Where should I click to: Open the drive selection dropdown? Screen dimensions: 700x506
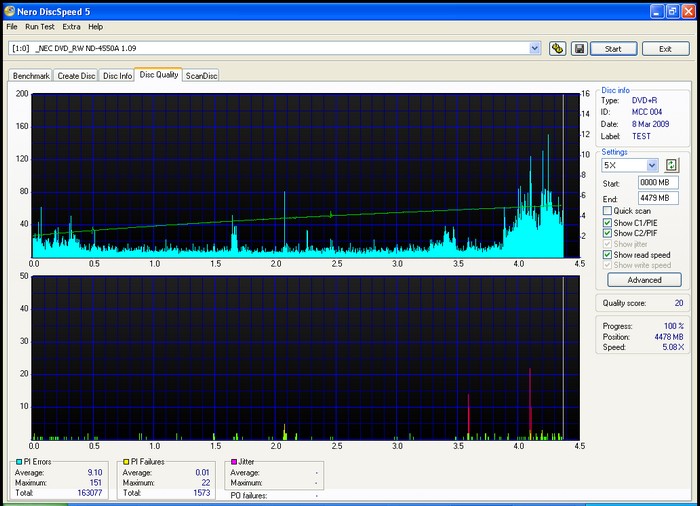tap(535, 48)
